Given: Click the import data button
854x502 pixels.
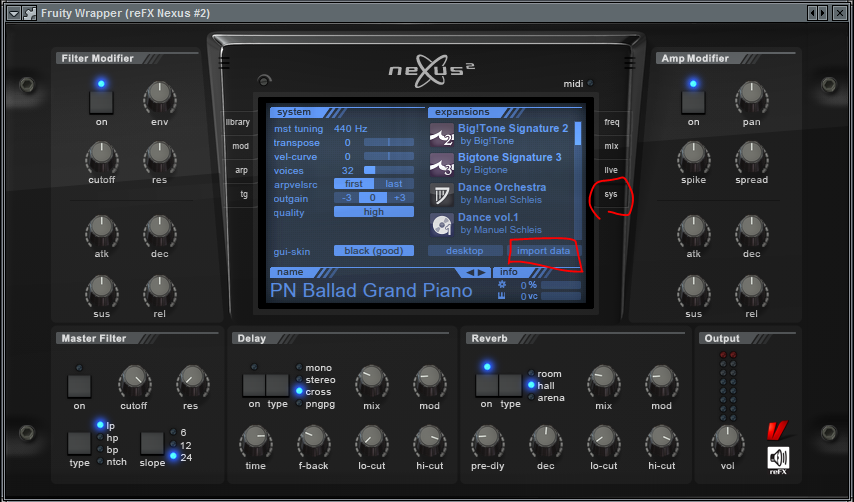Looking at the screenshot, I should pos(544,250).
